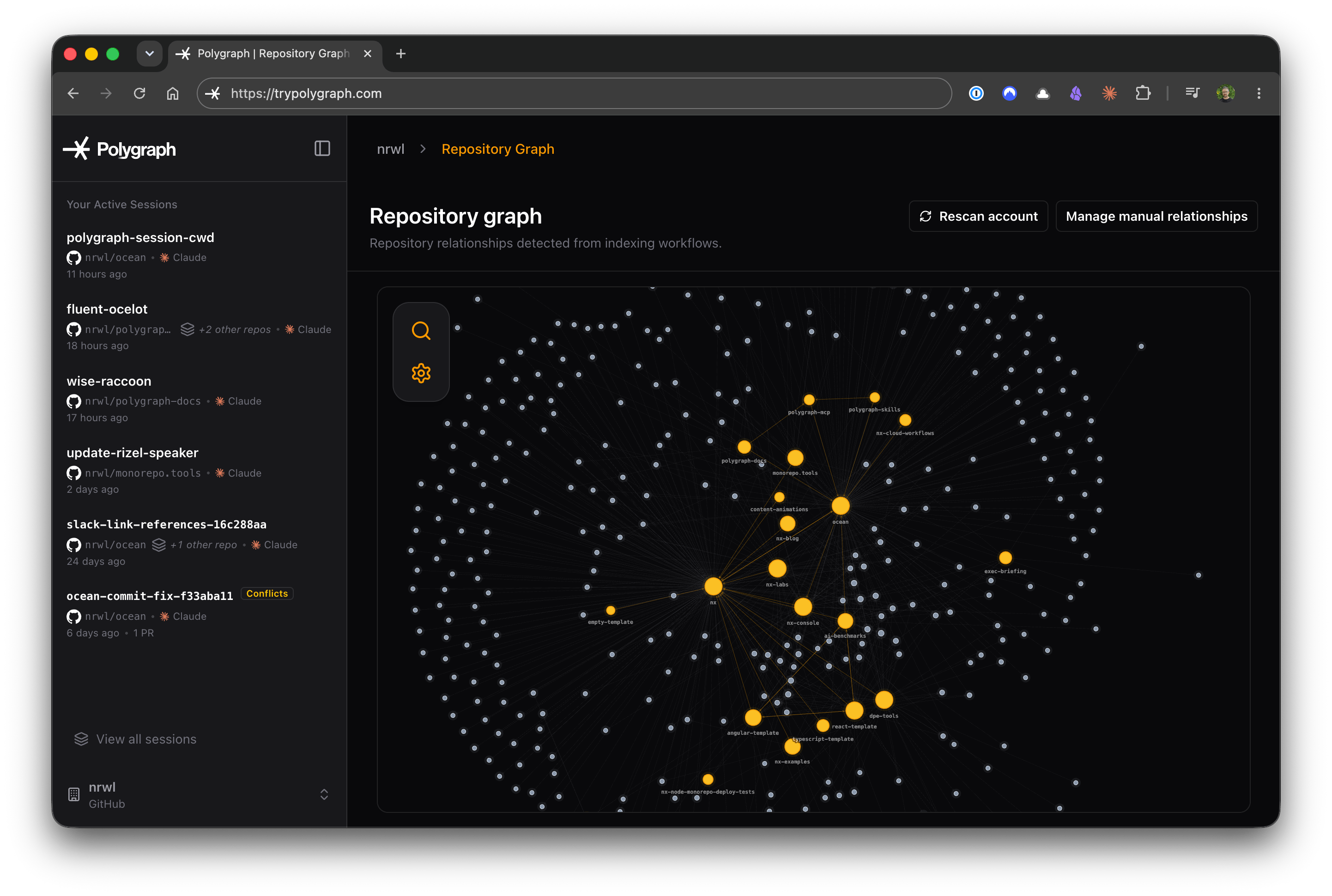Open the blue circular extension icon
This screenshot has width=1332, height=896.
[x=1010, y=93]
